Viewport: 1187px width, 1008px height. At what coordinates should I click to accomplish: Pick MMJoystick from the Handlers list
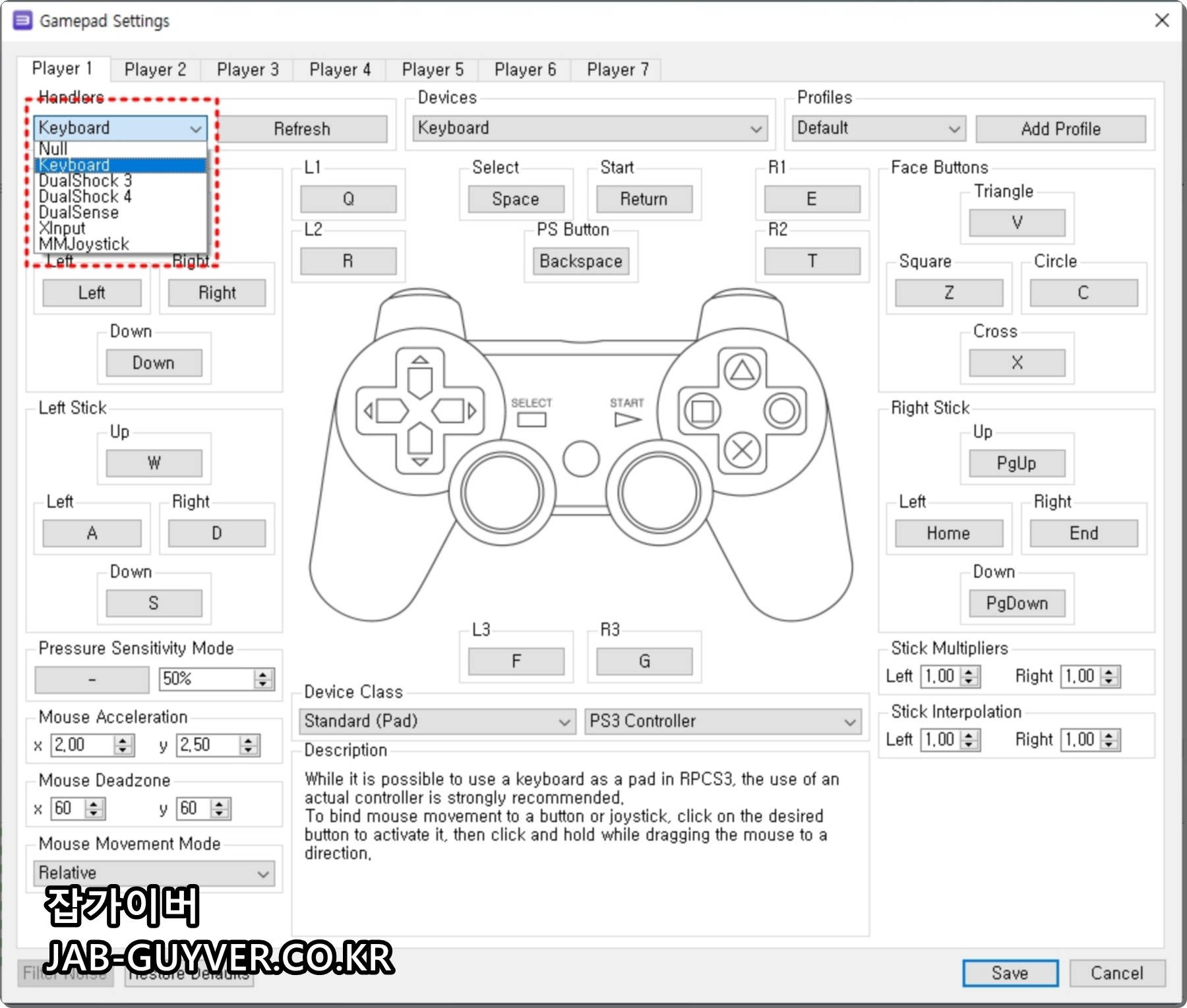121,244
